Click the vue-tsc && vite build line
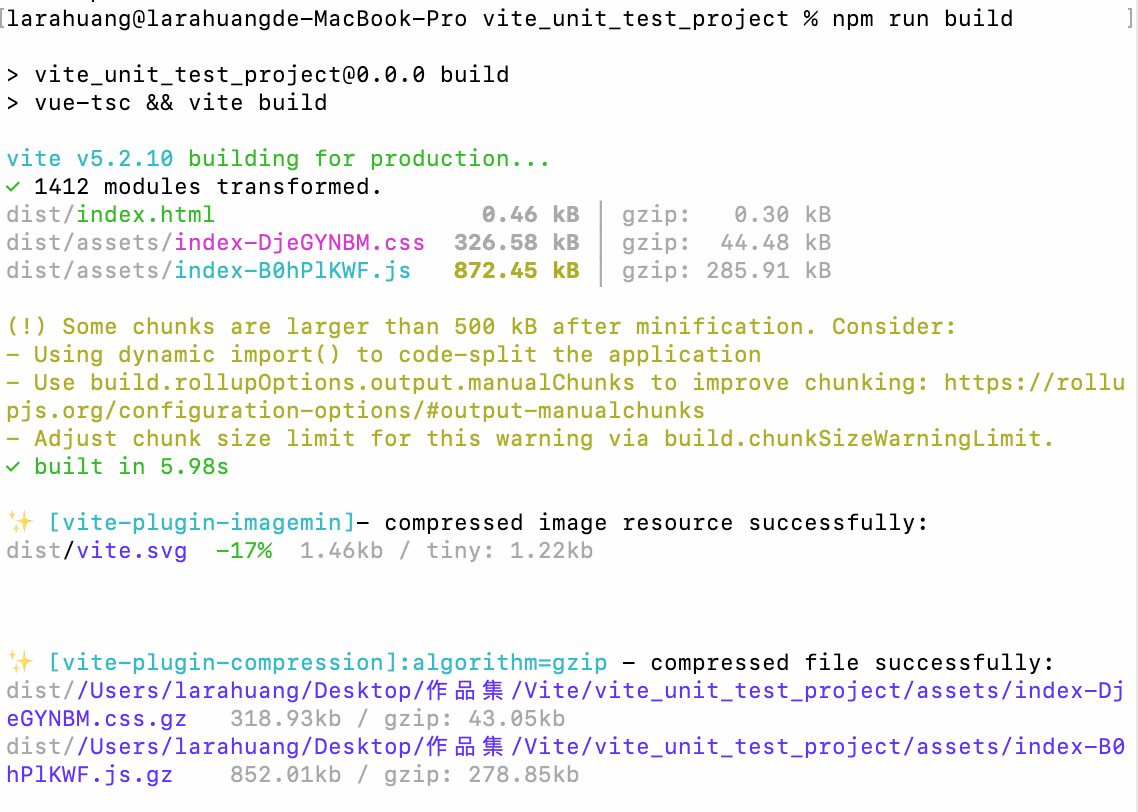 (x=180, y=103)
